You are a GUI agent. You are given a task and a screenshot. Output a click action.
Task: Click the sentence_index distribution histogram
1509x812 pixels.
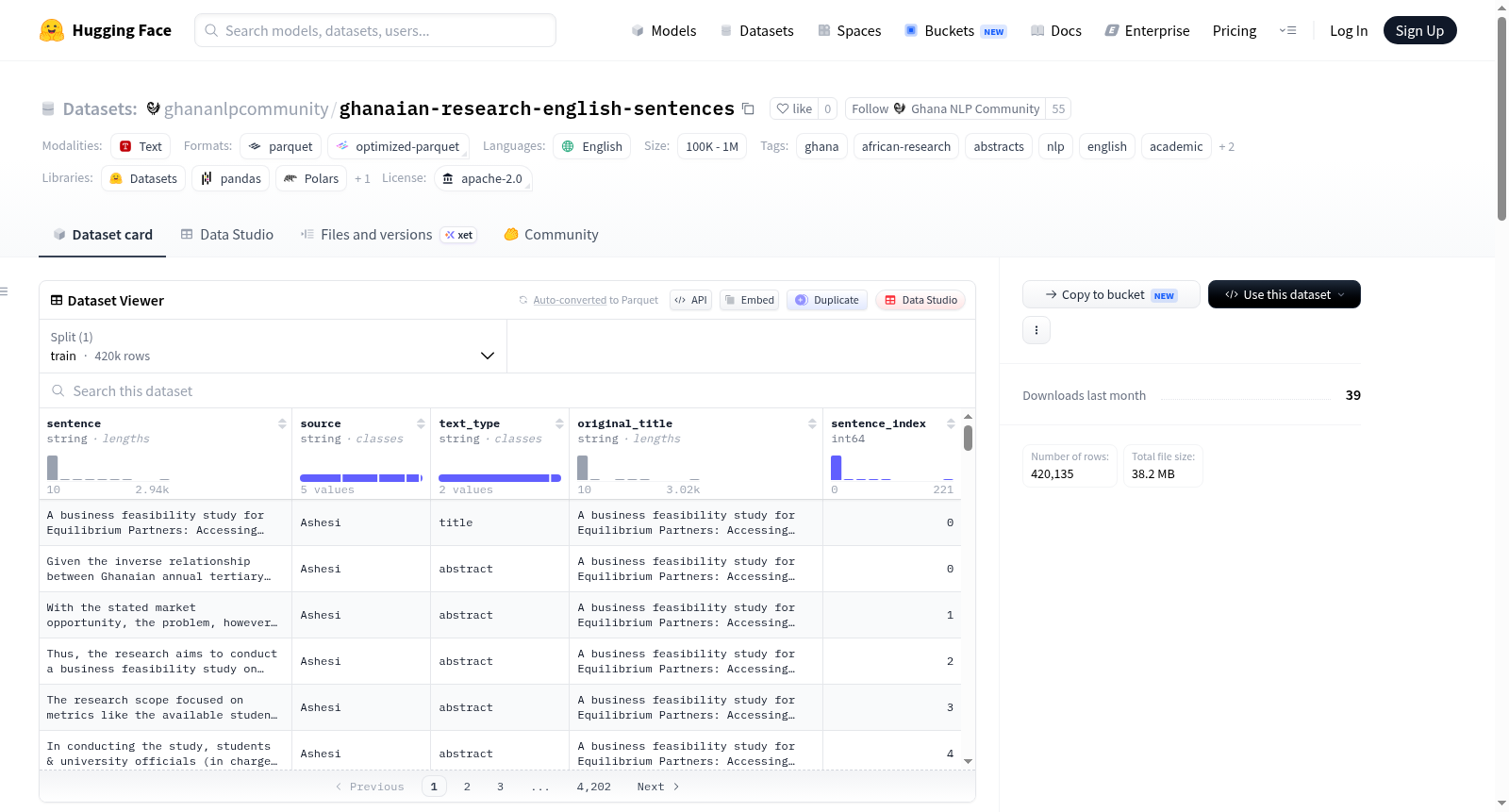(x=892, y=468)
